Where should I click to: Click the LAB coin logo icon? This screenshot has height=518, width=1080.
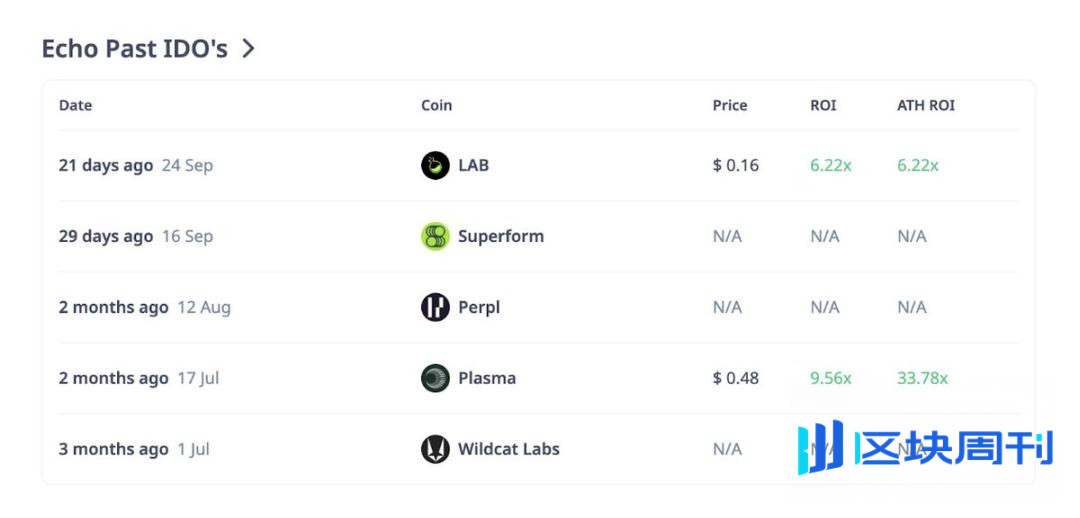tap(435, 165)
